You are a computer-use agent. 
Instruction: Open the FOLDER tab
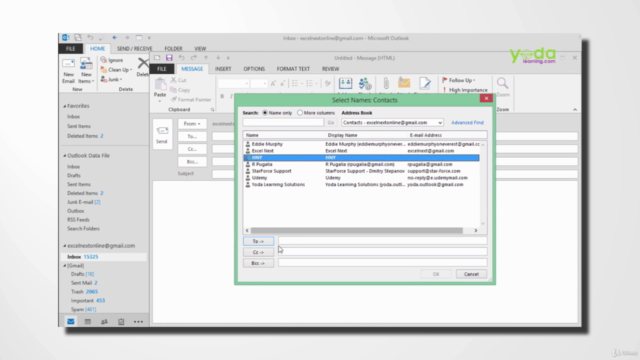pos(173,49)
